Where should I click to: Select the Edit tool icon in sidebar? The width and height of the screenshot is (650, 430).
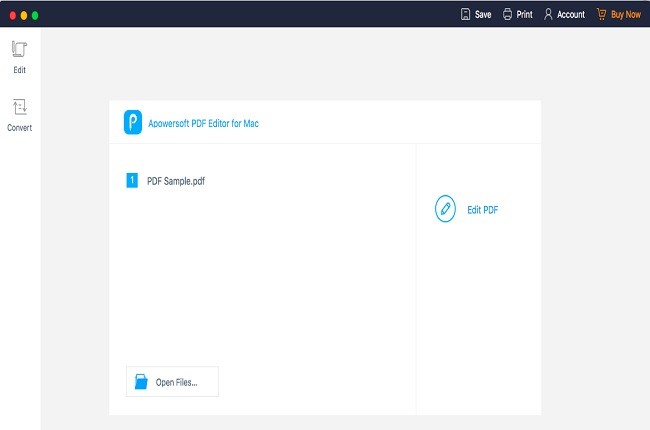tap(19, 49)
